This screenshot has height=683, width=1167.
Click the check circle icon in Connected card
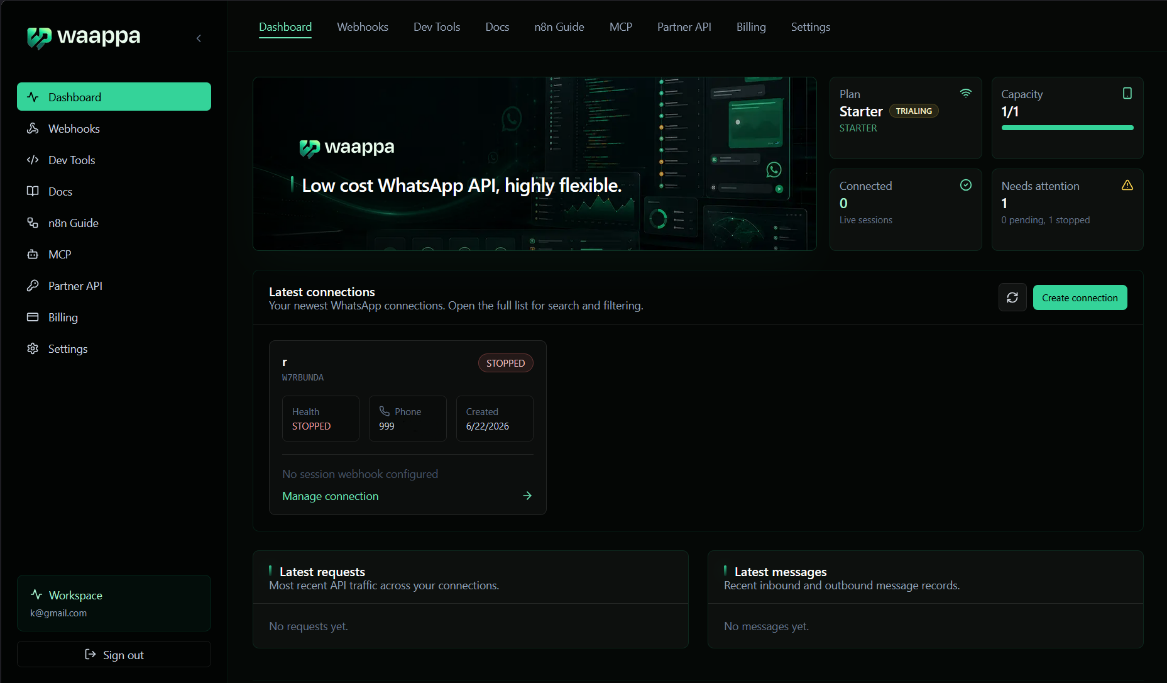click(x=965, y=185)
